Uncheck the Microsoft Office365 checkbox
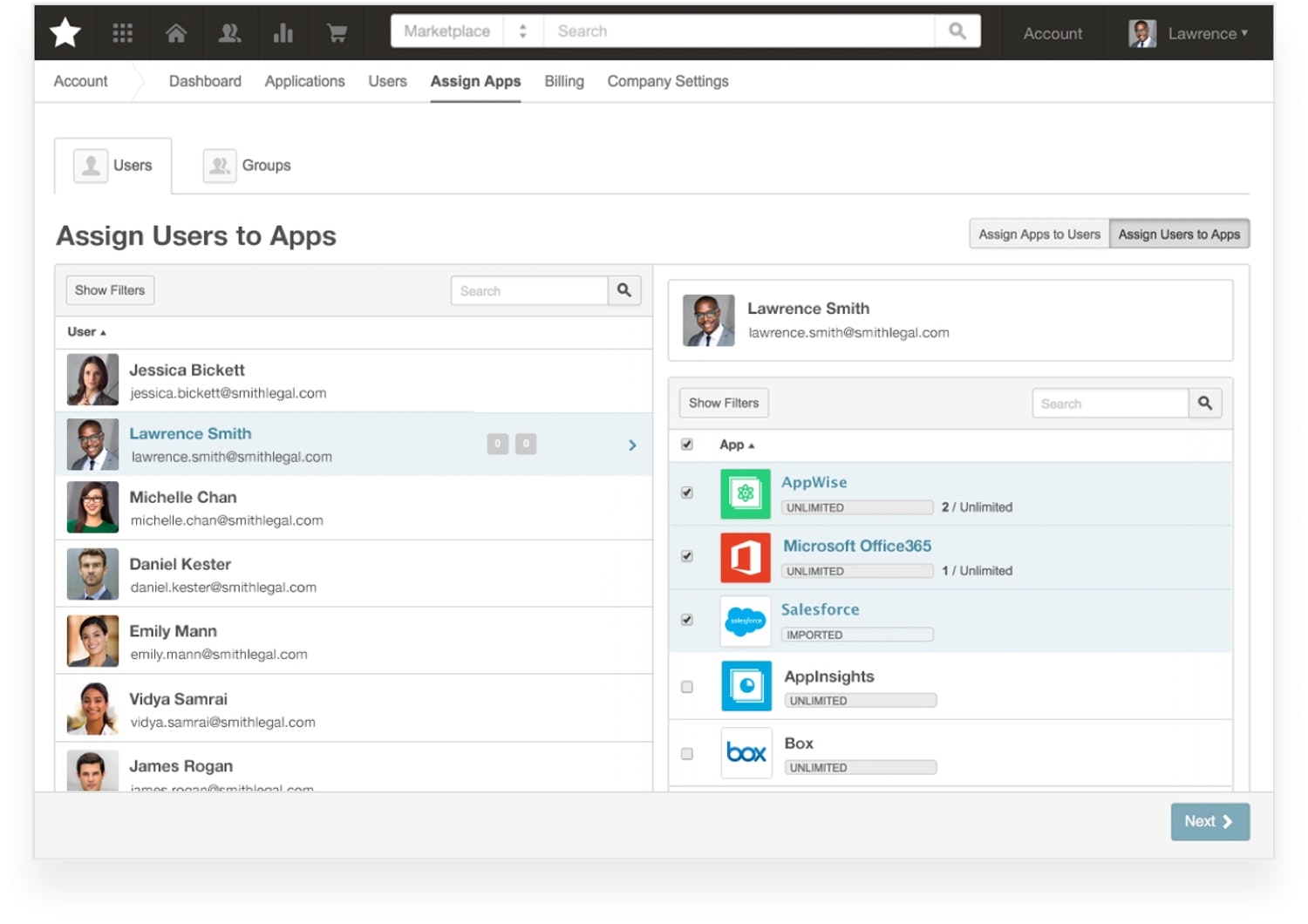Image resolution: width=1308 pixels, height=924 pixels. [x=687, y=556]
